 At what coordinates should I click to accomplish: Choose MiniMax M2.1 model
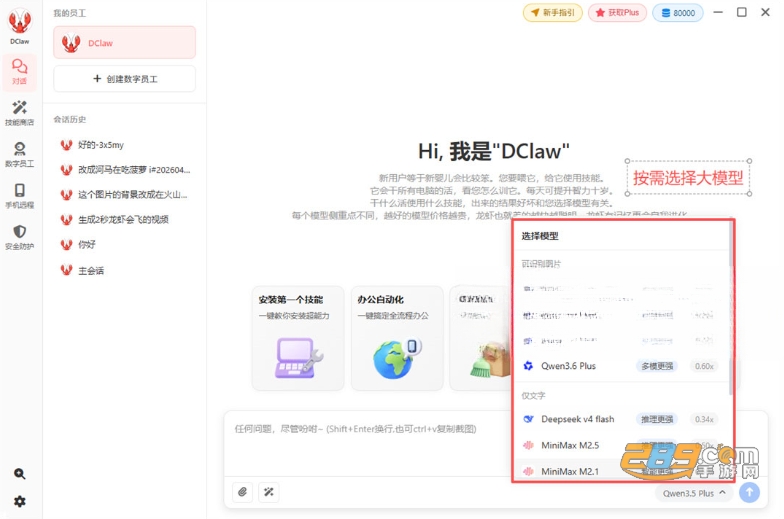(x=620, y=471)
